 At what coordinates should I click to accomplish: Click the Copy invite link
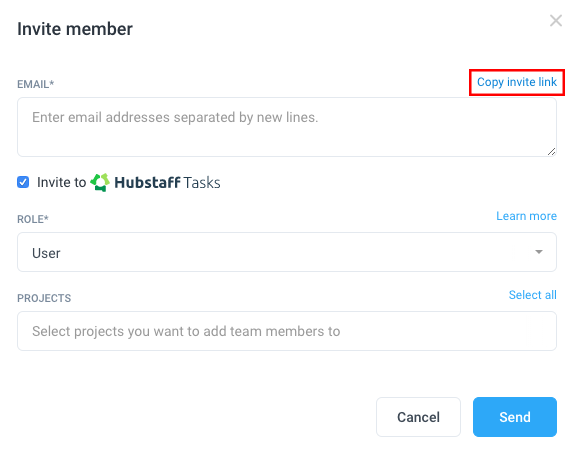[x=517, y=82]
